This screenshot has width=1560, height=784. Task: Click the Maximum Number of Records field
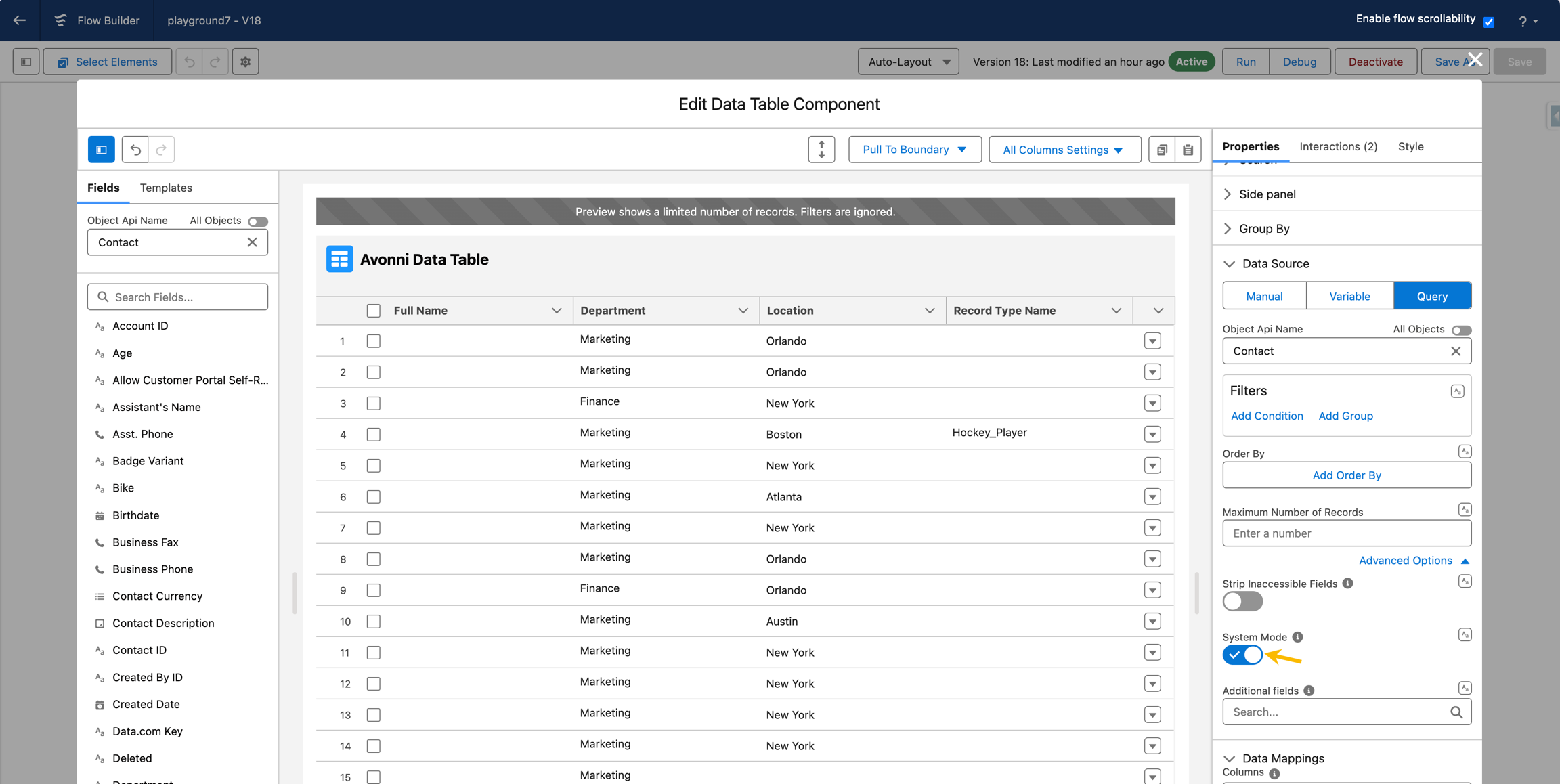[1346, 533]
